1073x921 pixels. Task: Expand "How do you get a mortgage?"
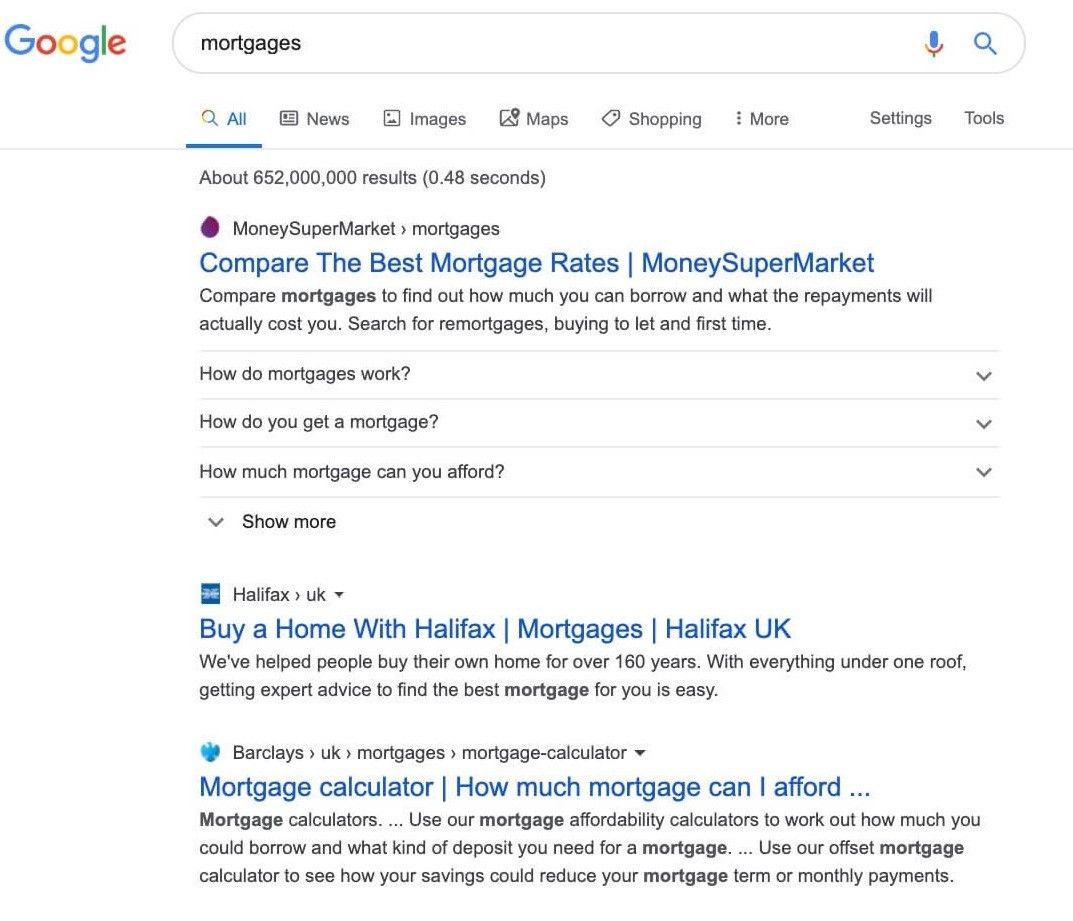pyautogui.click(x=599, y=423)
